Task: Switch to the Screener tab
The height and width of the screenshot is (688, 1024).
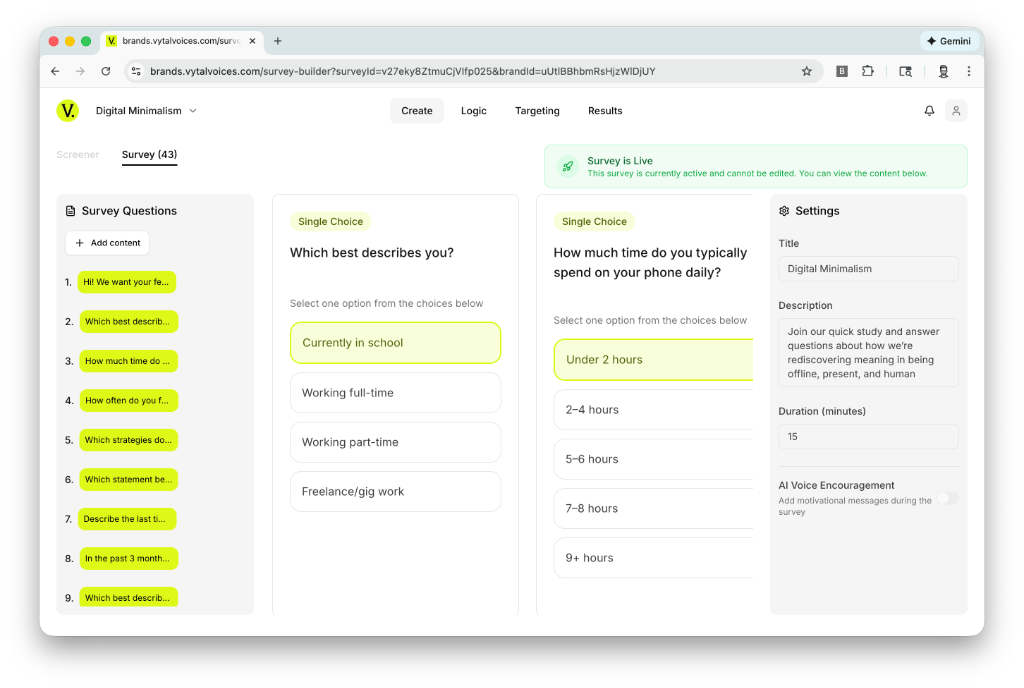Action: (78, 154)
